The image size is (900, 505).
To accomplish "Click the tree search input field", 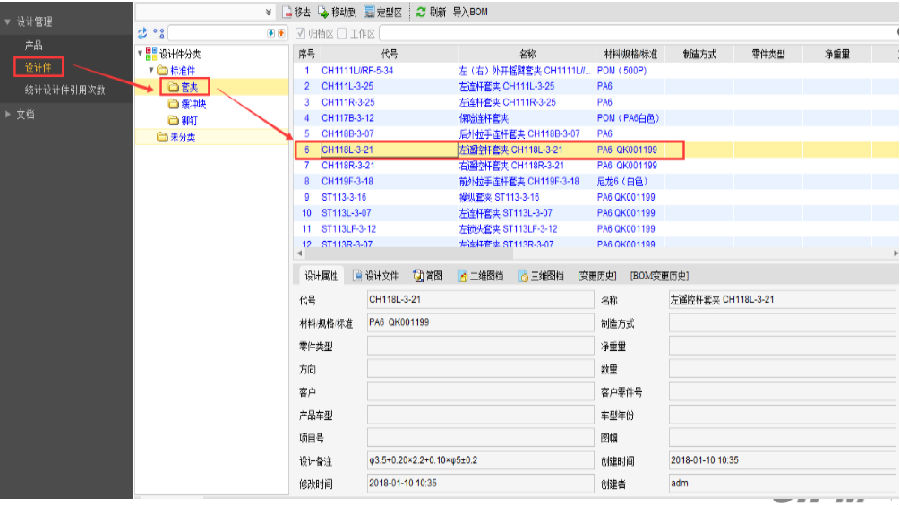I will [217, 33].
